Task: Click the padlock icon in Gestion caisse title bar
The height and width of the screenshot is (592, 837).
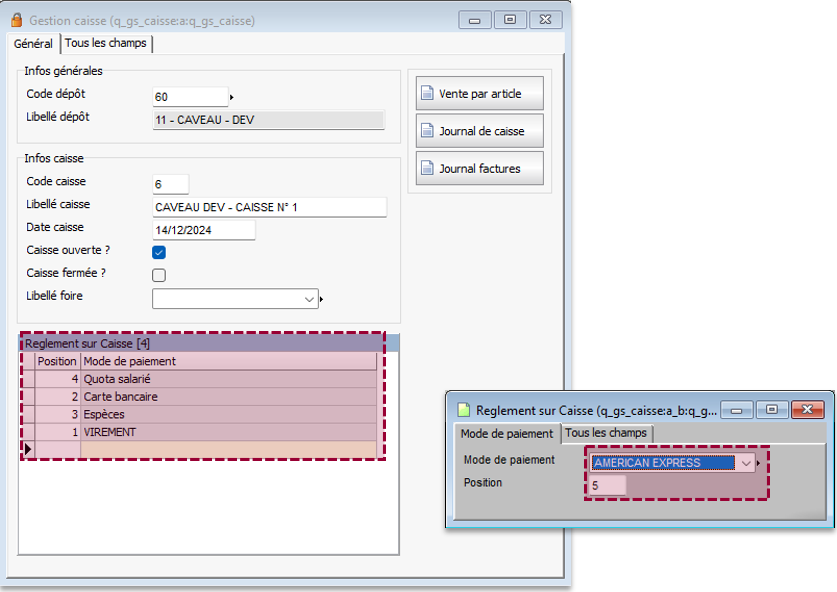Action: pyautogui.click(x=15, y=20)
